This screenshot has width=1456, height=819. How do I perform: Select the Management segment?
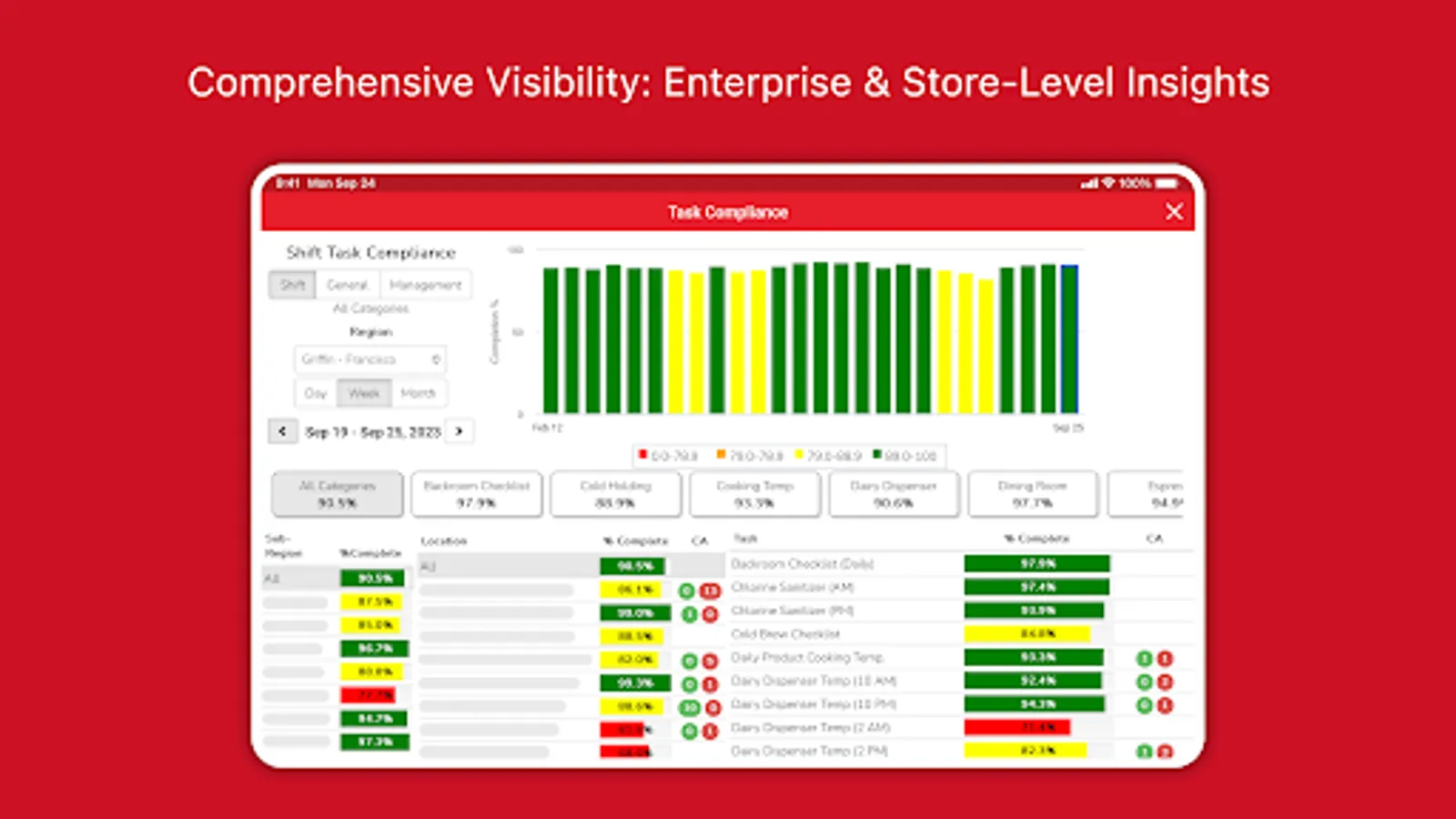coord(426,285)
